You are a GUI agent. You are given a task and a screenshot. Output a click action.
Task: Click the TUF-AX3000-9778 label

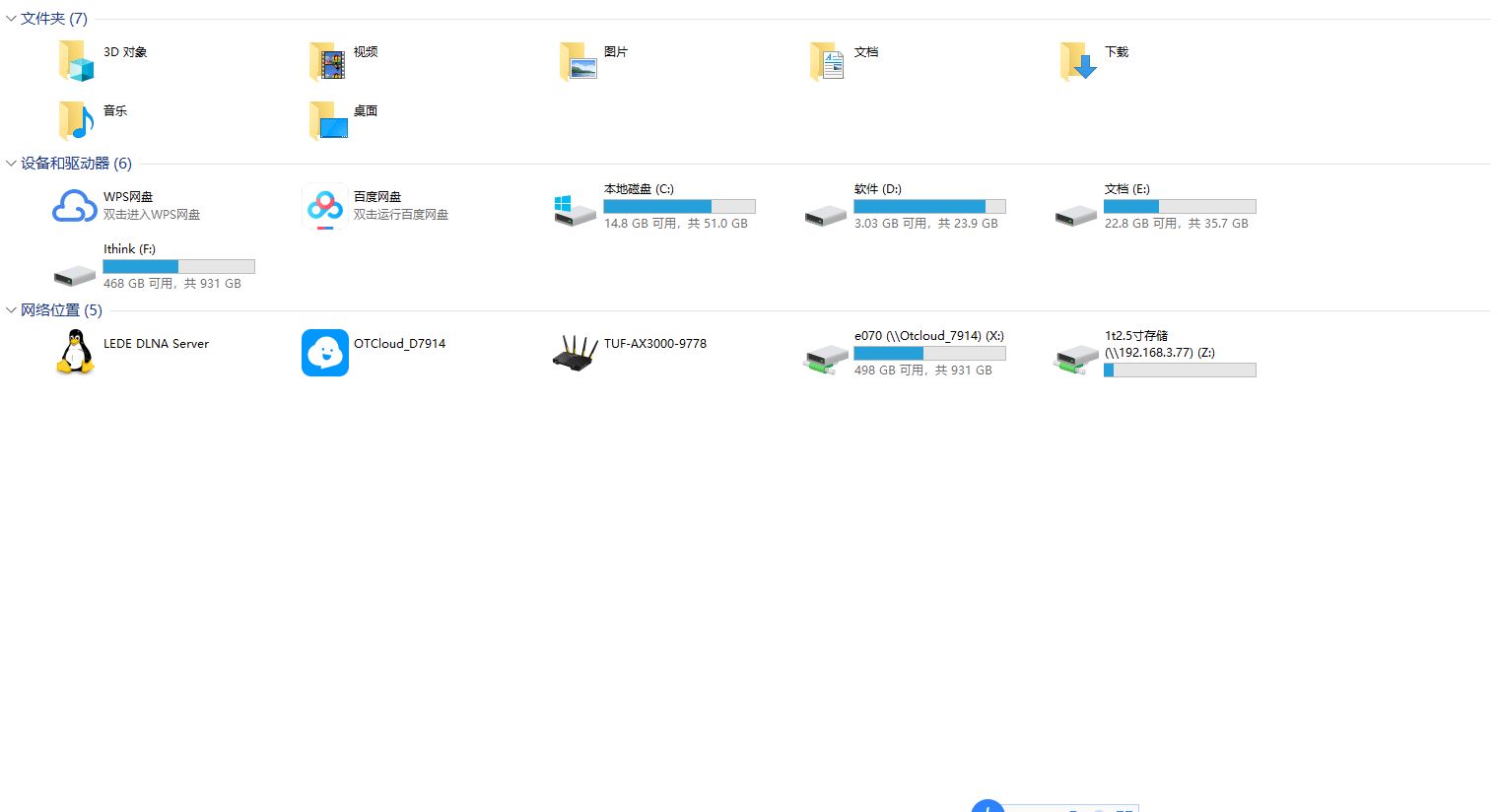click(x=655, y=344)
